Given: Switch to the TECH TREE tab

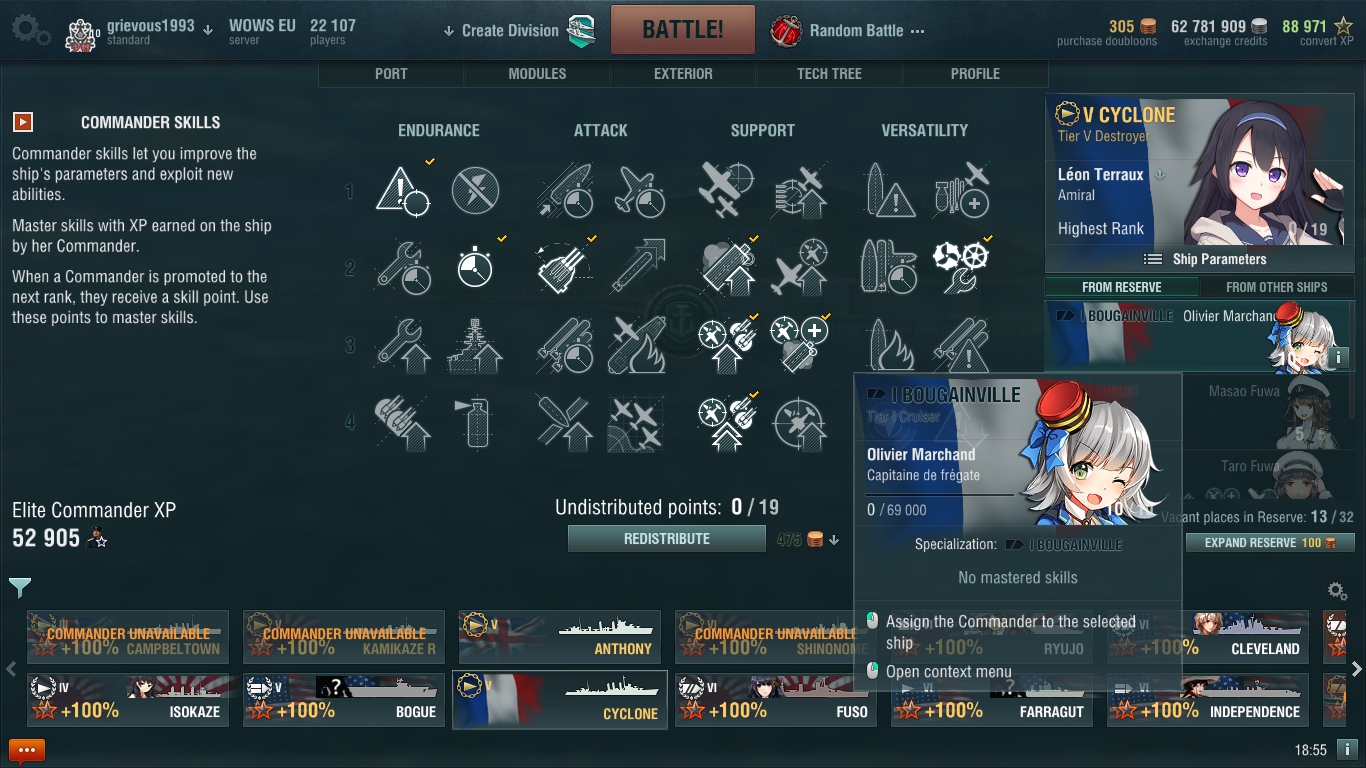Looking at the screenshot, I should tap(829, 73).
